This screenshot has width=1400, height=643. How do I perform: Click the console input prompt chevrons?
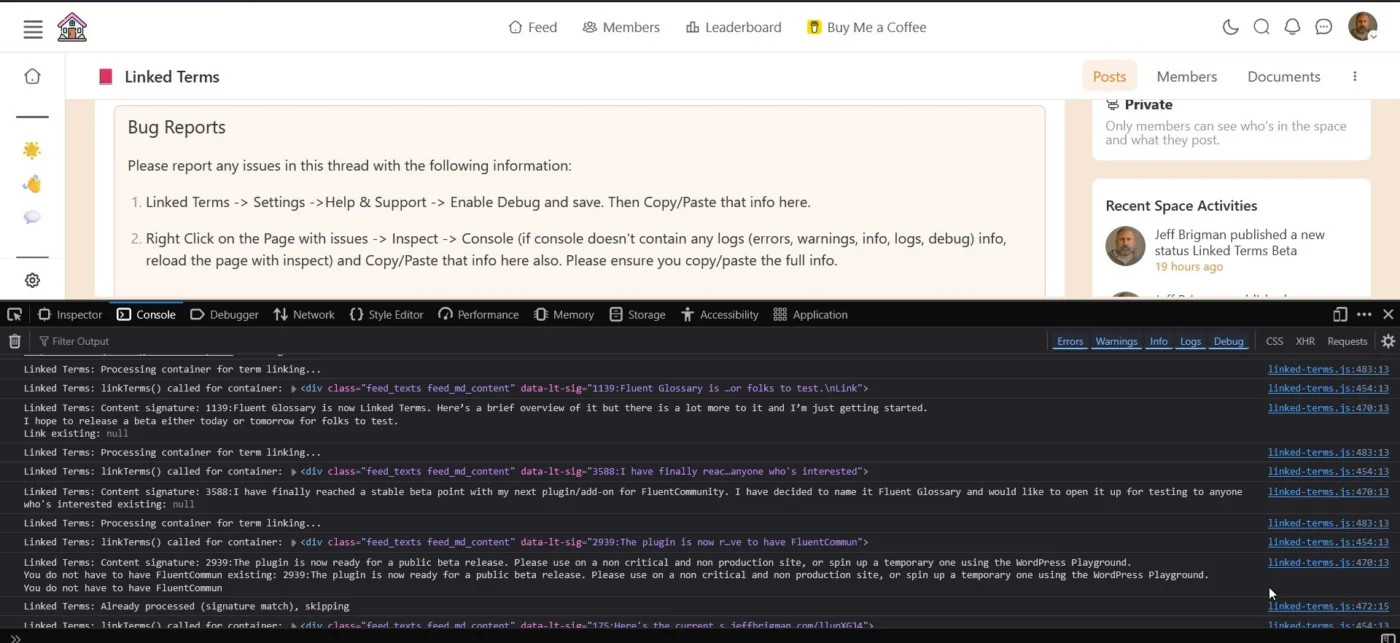(14, 637)
